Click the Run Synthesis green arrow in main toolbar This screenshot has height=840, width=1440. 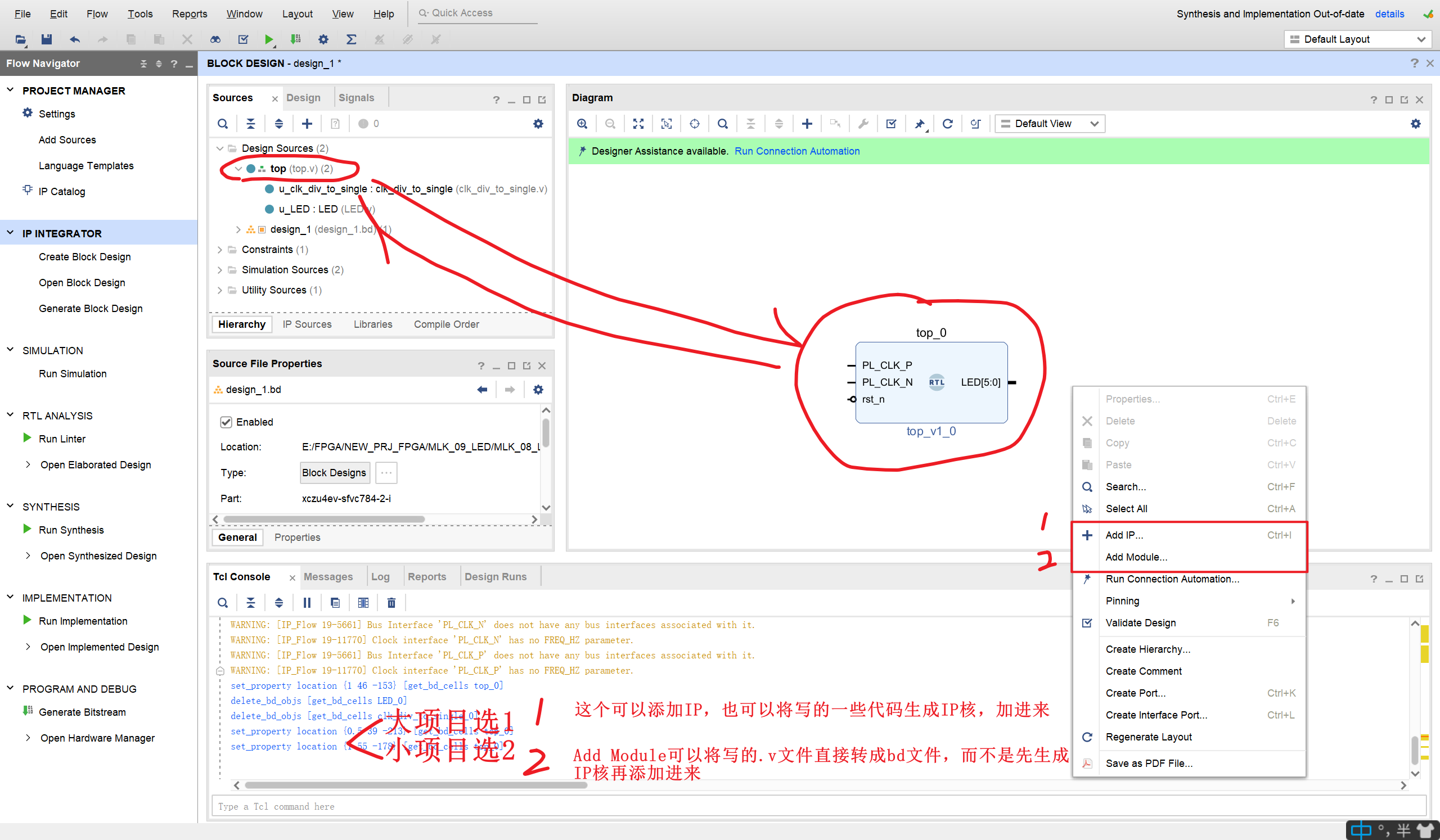268,39
